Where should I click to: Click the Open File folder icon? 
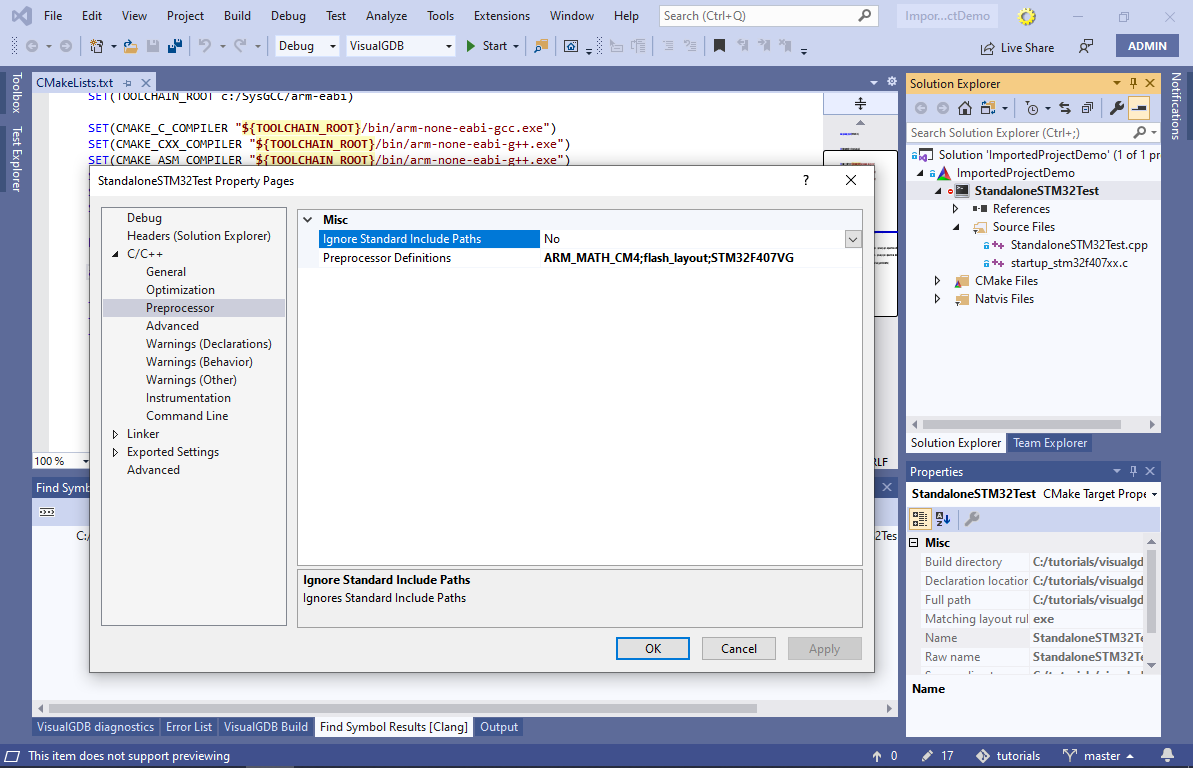tap(131, 46)
